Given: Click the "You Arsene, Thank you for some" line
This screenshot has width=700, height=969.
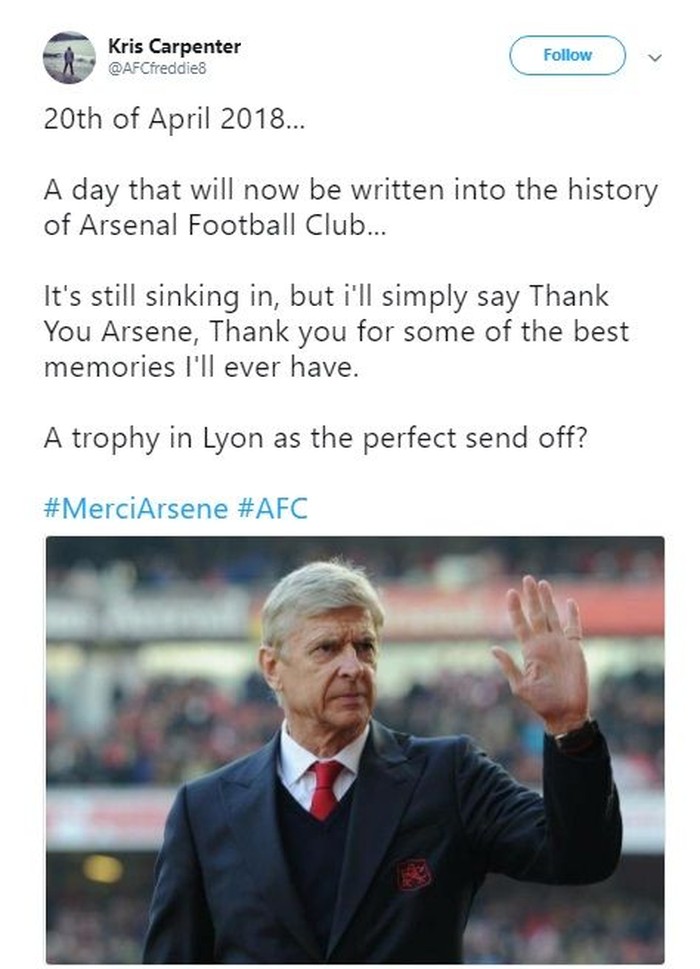Looking at the screenshot, I should (x=336, y=331).
